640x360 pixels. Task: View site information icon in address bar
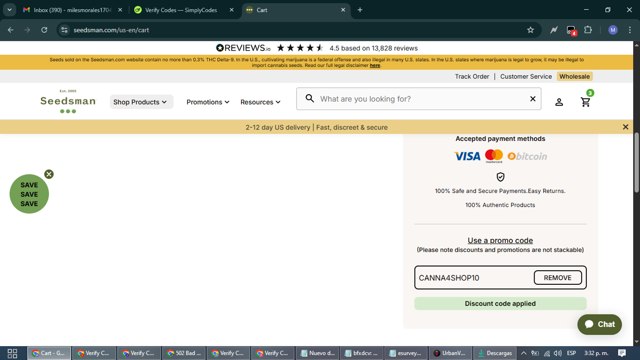point(64,30)
